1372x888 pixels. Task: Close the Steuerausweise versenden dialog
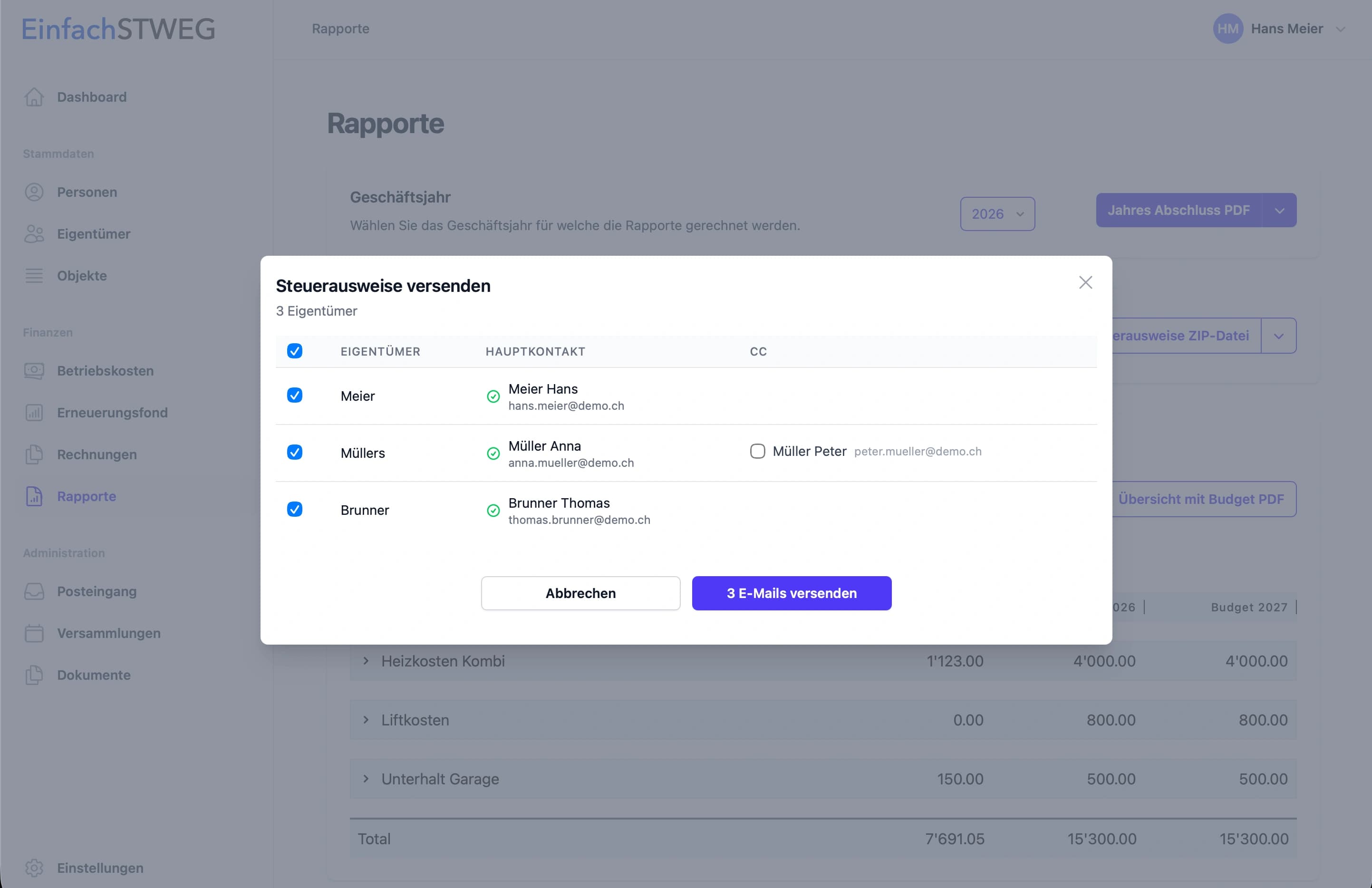coord(1085,282)
